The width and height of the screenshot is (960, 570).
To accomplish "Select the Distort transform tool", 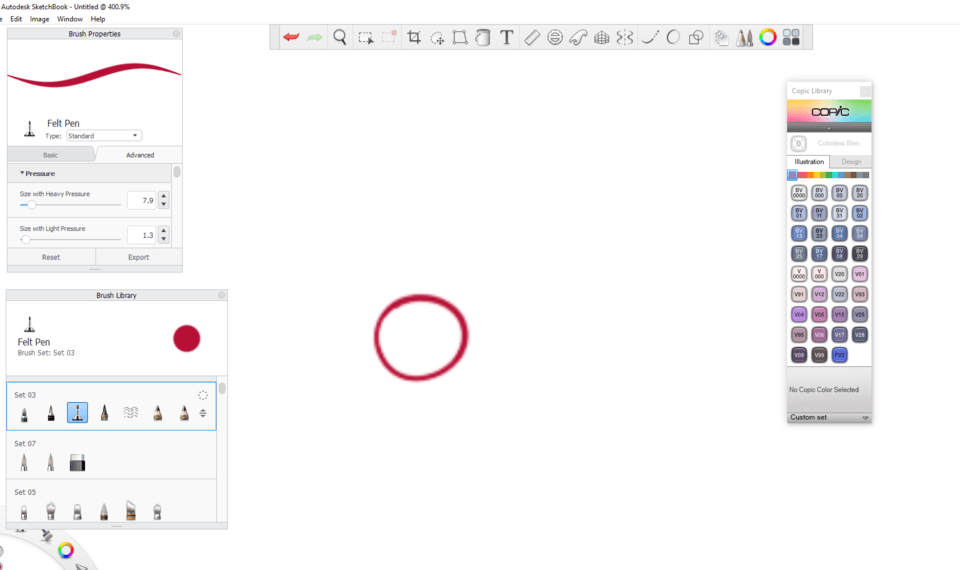I will [x=460, y=37].
